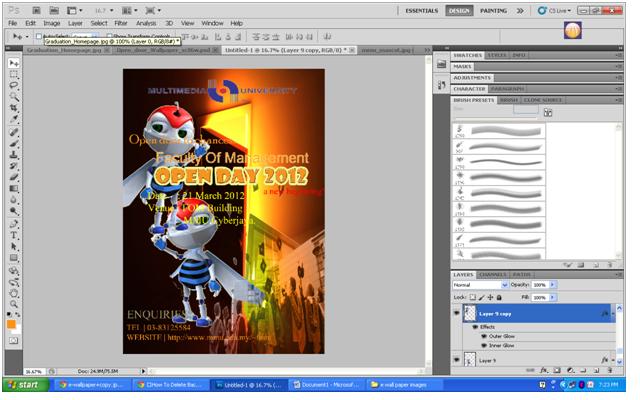Hide the Layer 9 copy layer
Image resolution: width=640 pixels, height=400 pixels.
click(457, 313)
